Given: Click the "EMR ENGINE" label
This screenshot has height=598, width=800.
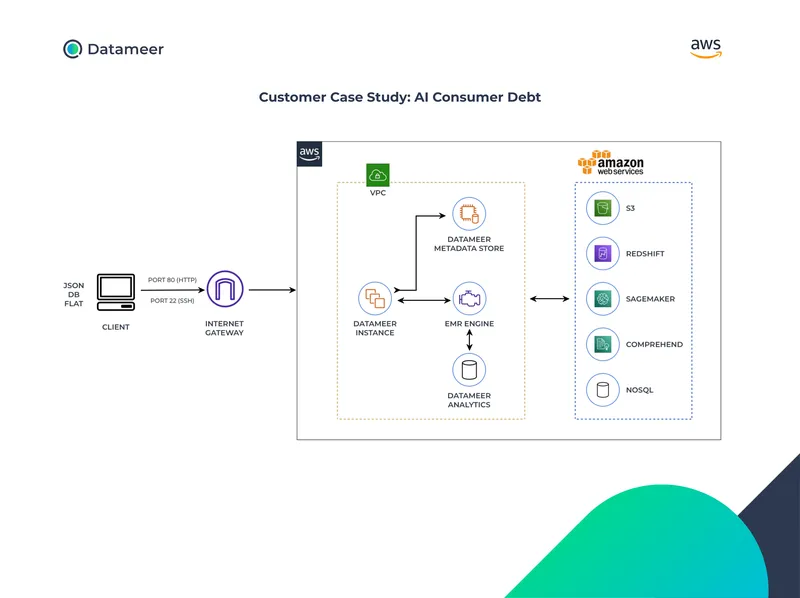Looking at the screenshot, I should point(469,323).
